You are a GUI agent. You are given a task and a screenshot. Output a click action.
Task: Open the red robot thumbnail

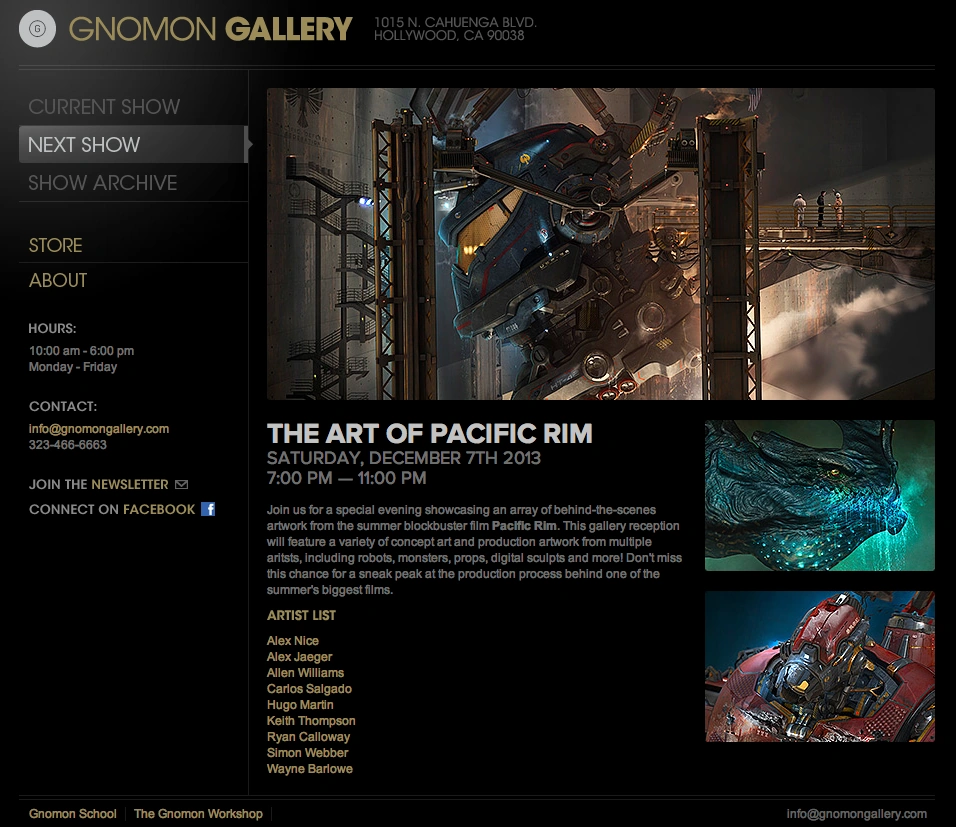click(819, 666)
